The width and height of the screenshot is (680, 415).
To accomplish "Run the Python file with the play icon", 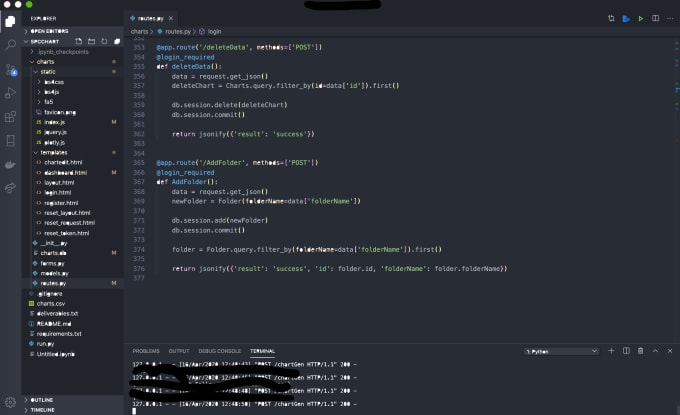I will coord(641,19).
